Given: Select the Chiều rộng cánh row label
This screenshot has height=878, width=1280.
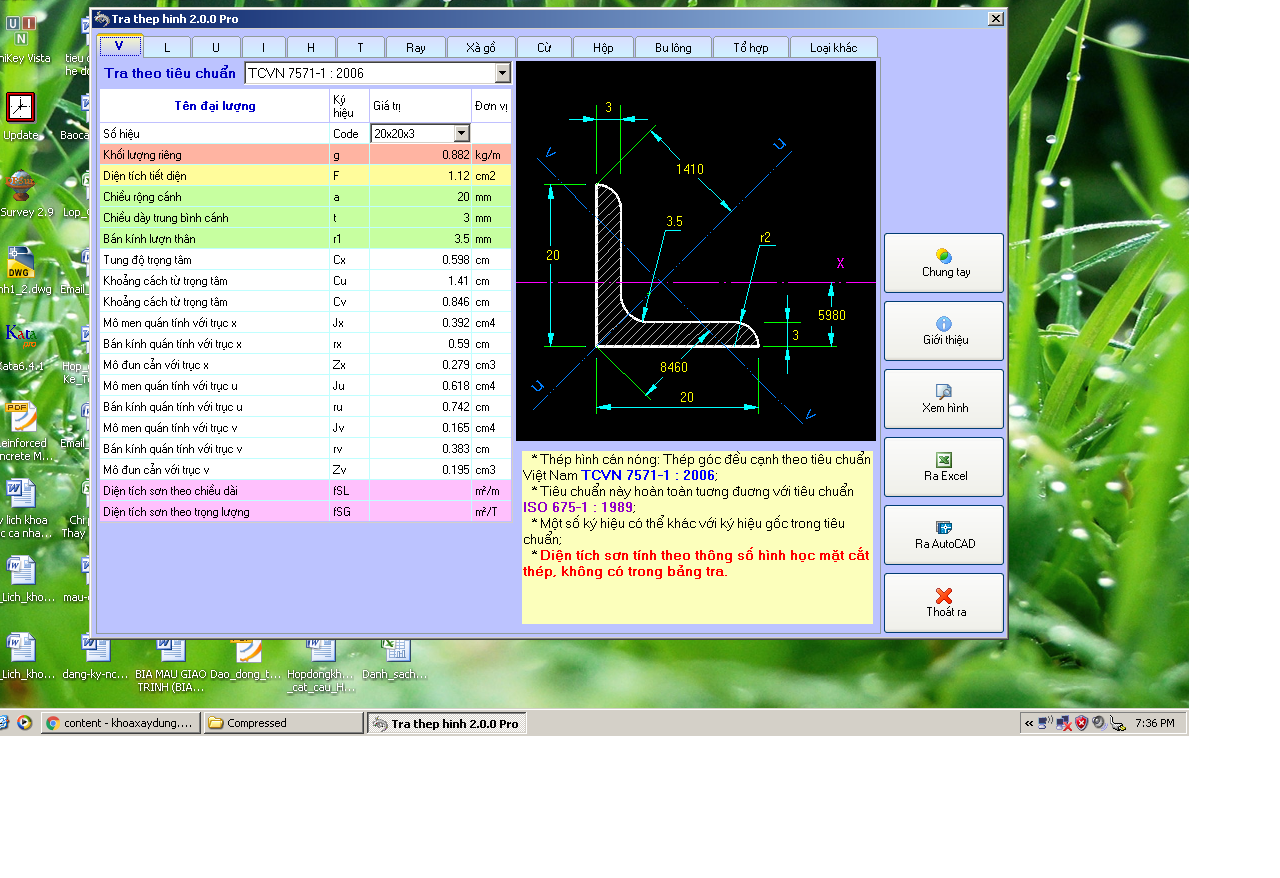Looking at the screenshot, I should coord(142,197).
